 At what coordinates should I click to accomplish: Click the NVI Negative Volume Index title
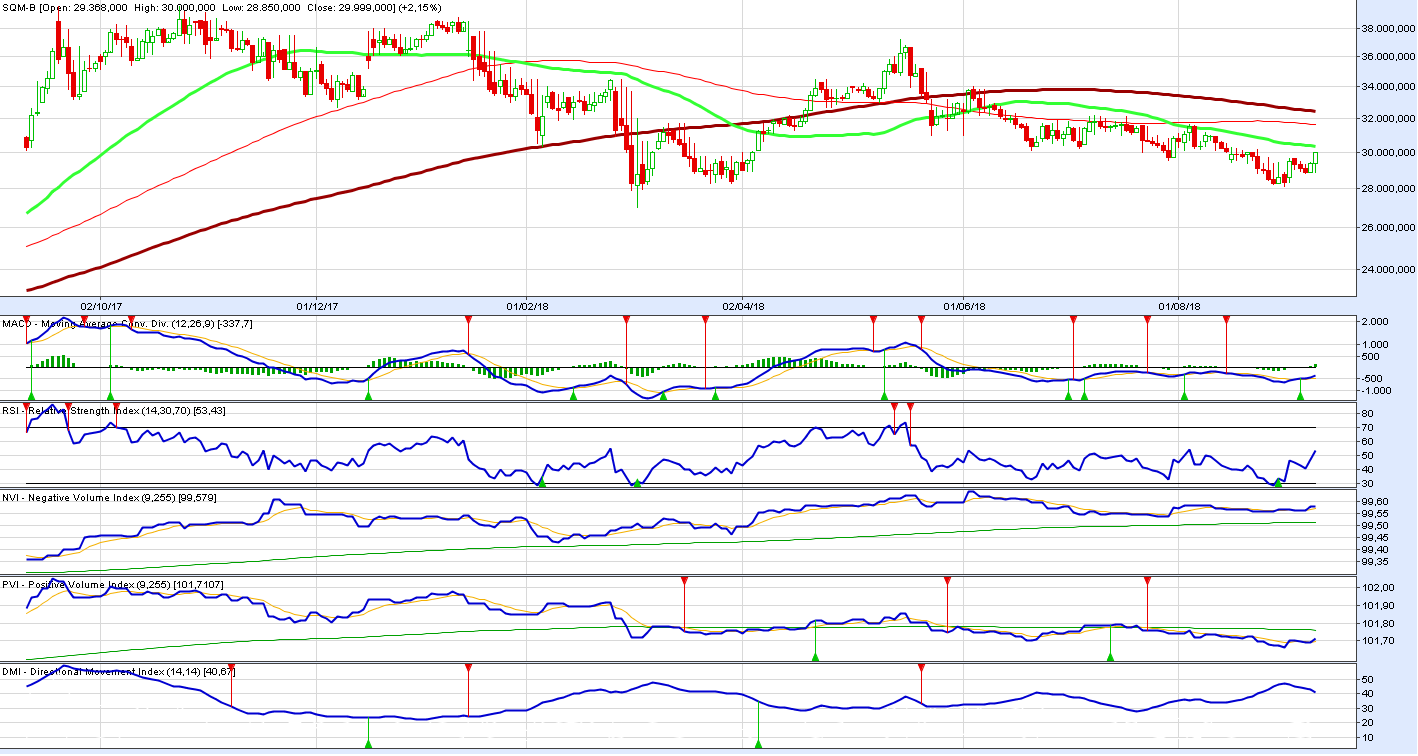click(110, 497)
